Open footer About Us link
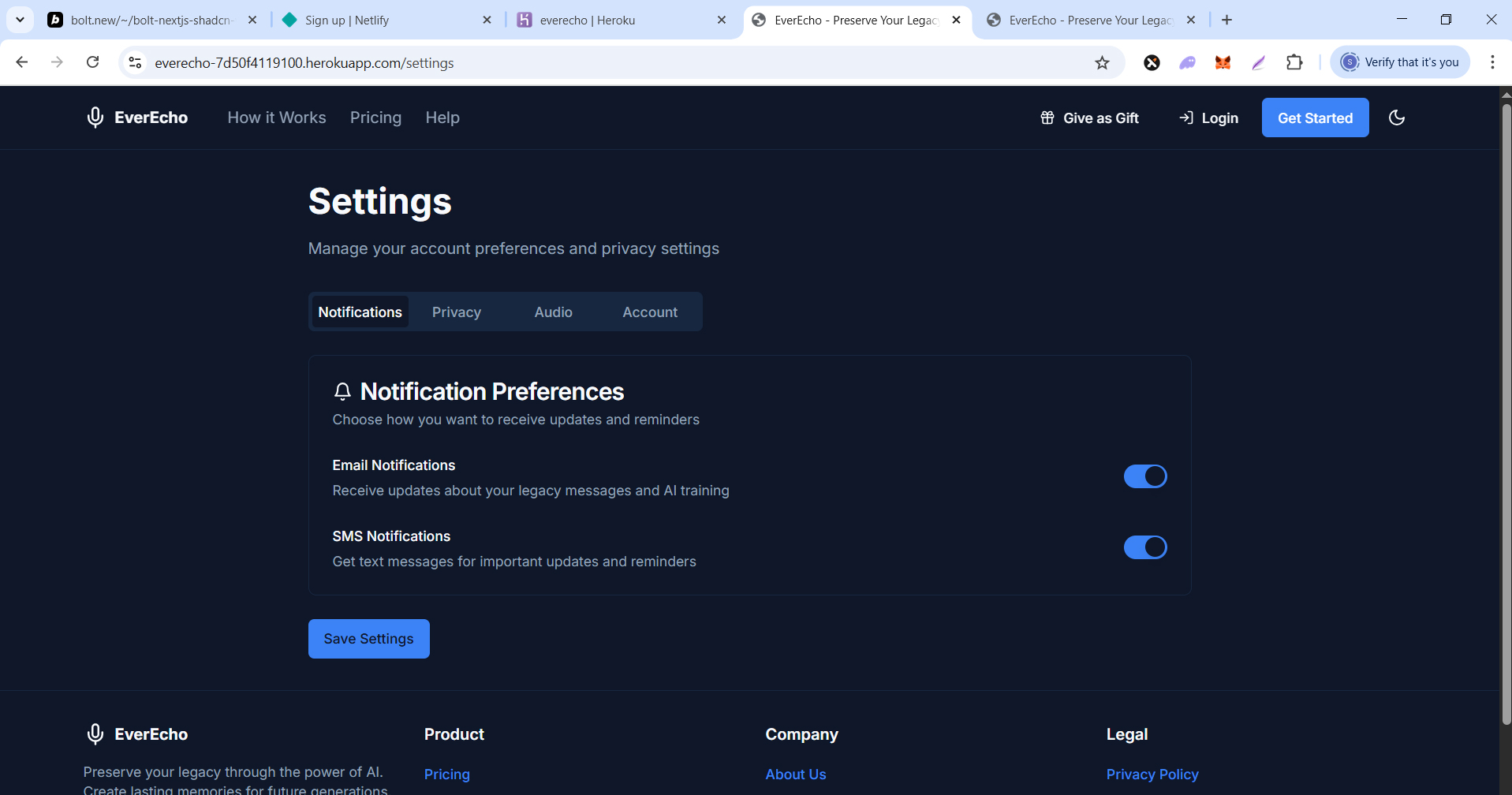The height and width of the screenshot is (795, 1512). (x=796, y=774)
